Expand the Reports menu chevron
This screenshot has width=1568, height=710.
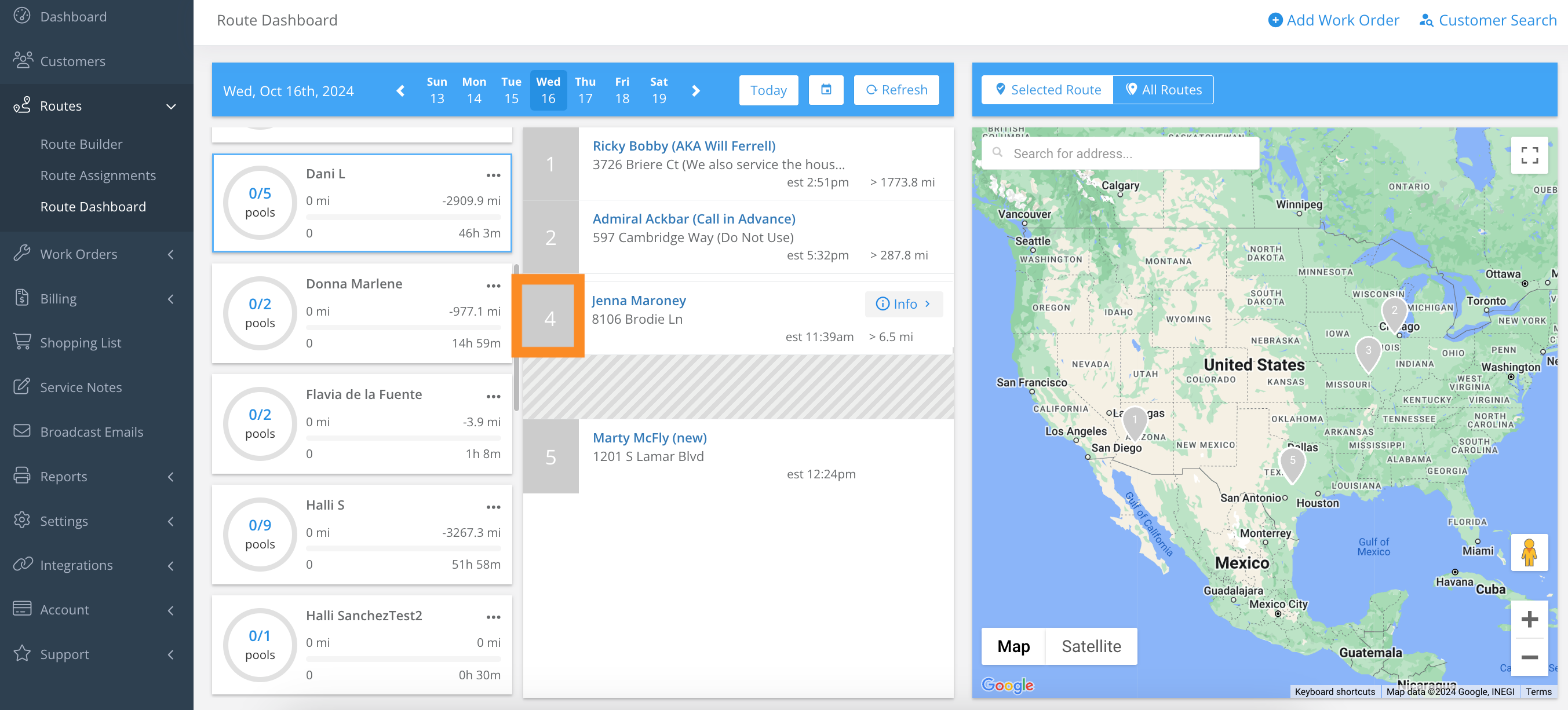pyautogui.click(x=171, y=477)
